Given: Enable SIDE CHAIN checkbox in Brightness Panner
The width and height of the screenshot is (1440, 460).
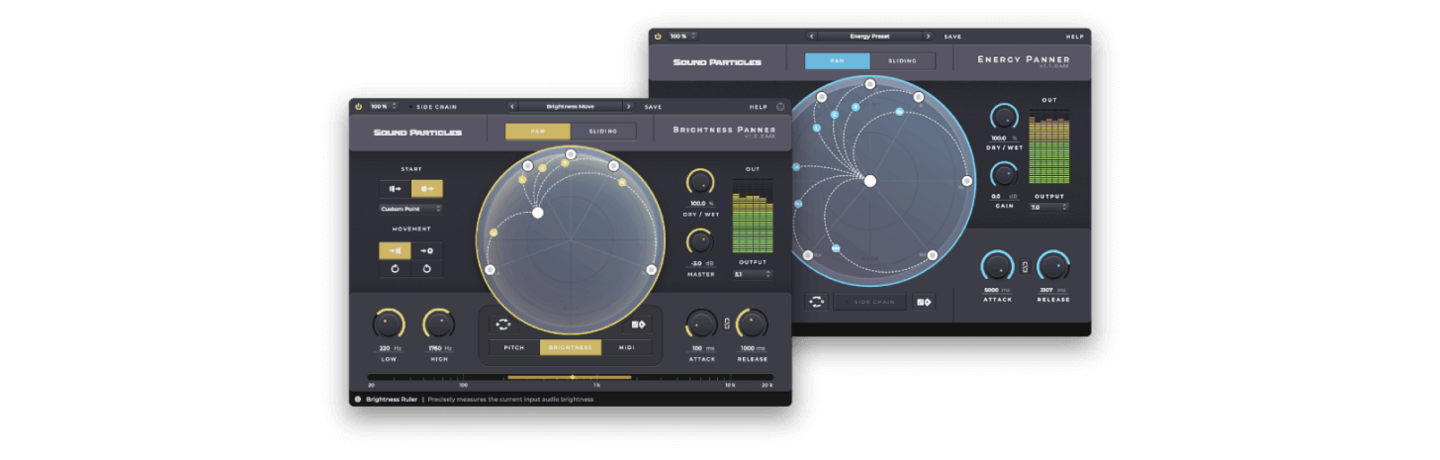Looking at the screenshot, I should 410,106.
